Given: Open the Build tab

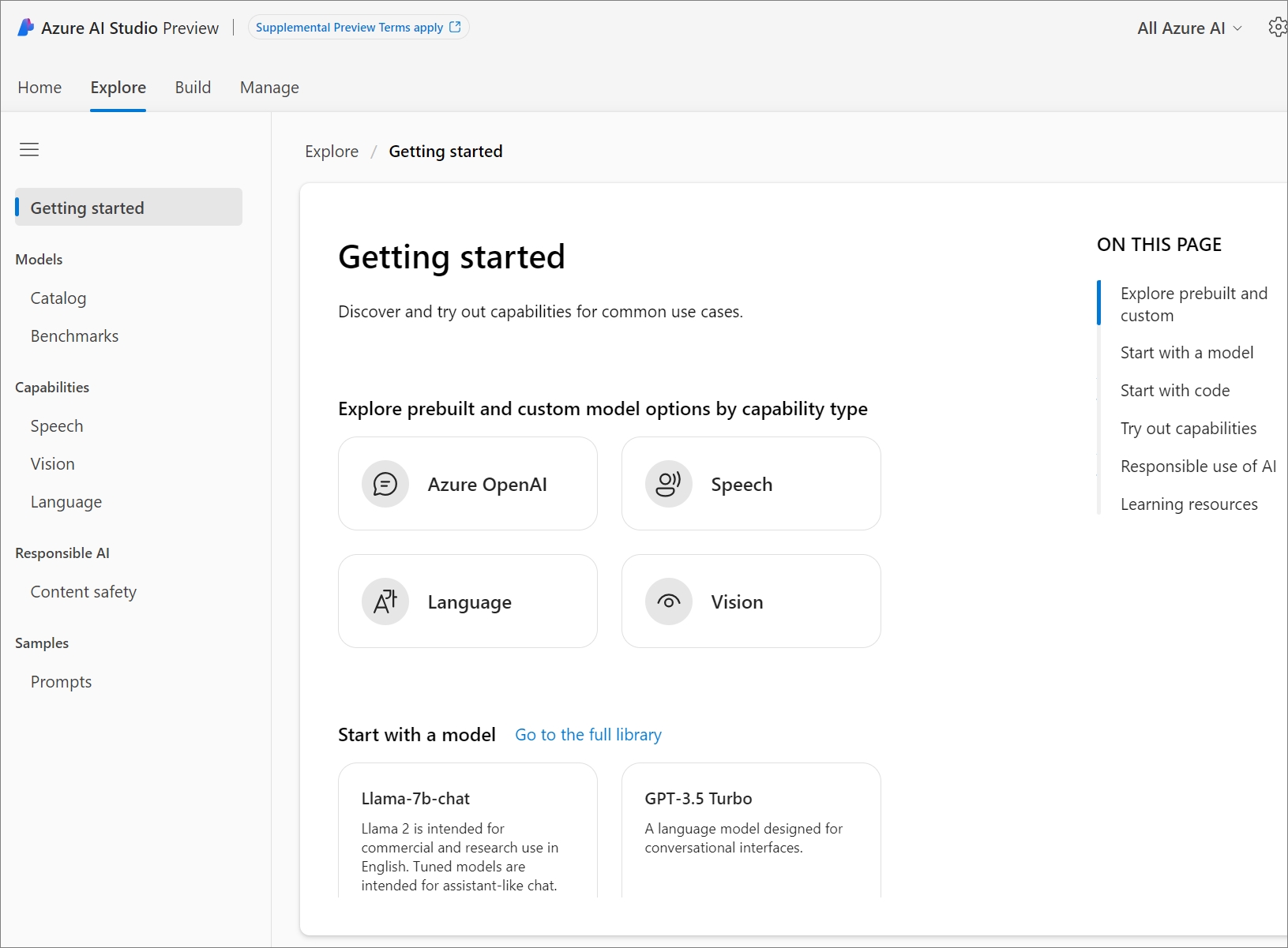Looking at the screenshot, I should 193,88.
